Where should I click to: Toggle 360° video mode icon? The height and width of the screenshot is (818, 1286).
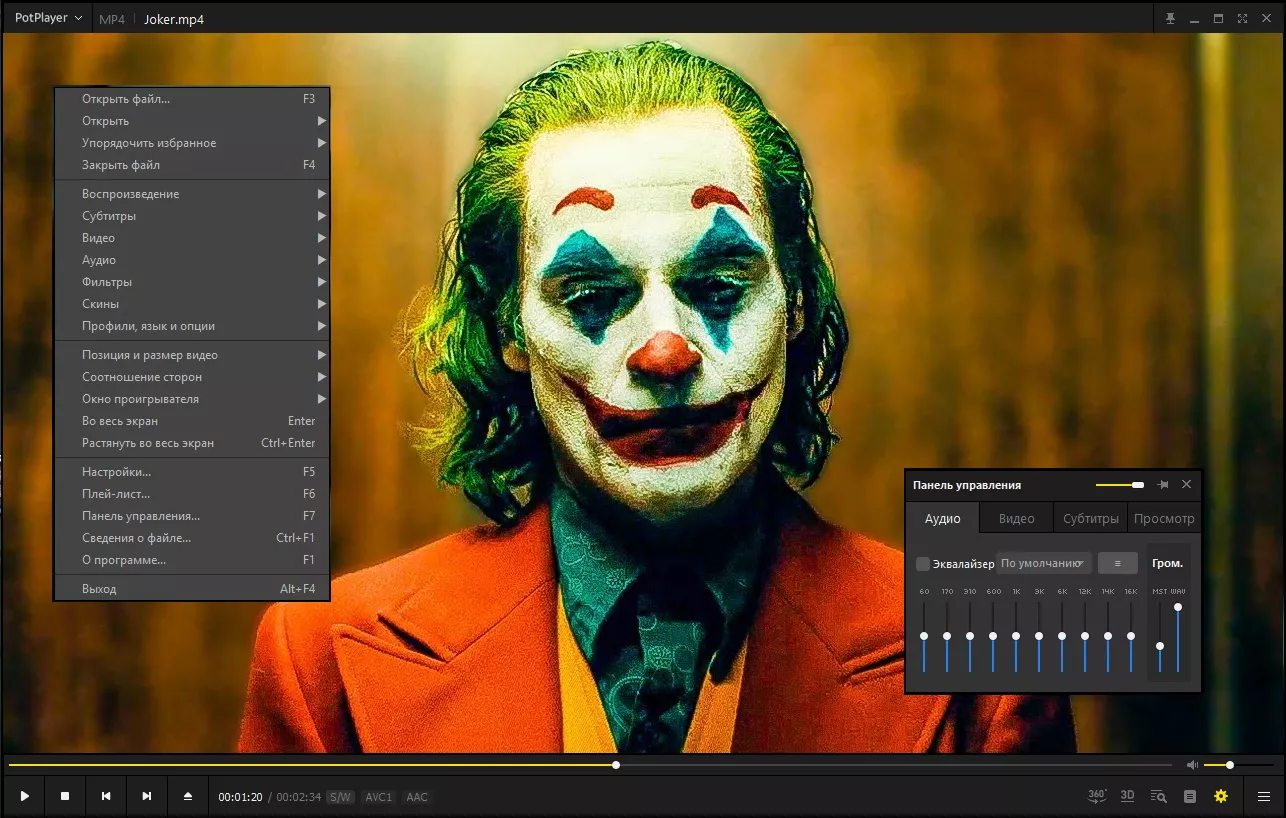click(1097, 796)
